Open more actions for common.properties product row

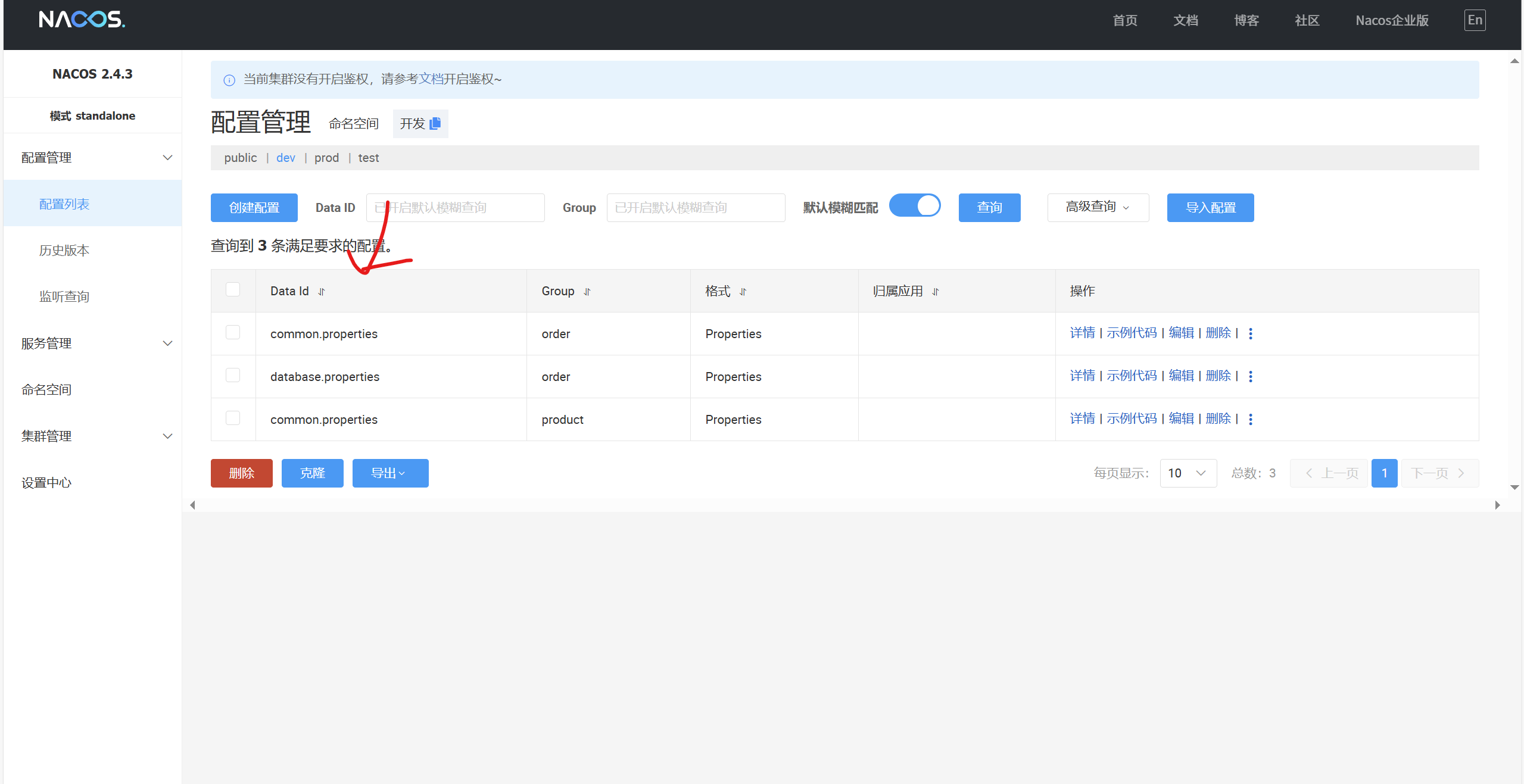coord(1251,419)
